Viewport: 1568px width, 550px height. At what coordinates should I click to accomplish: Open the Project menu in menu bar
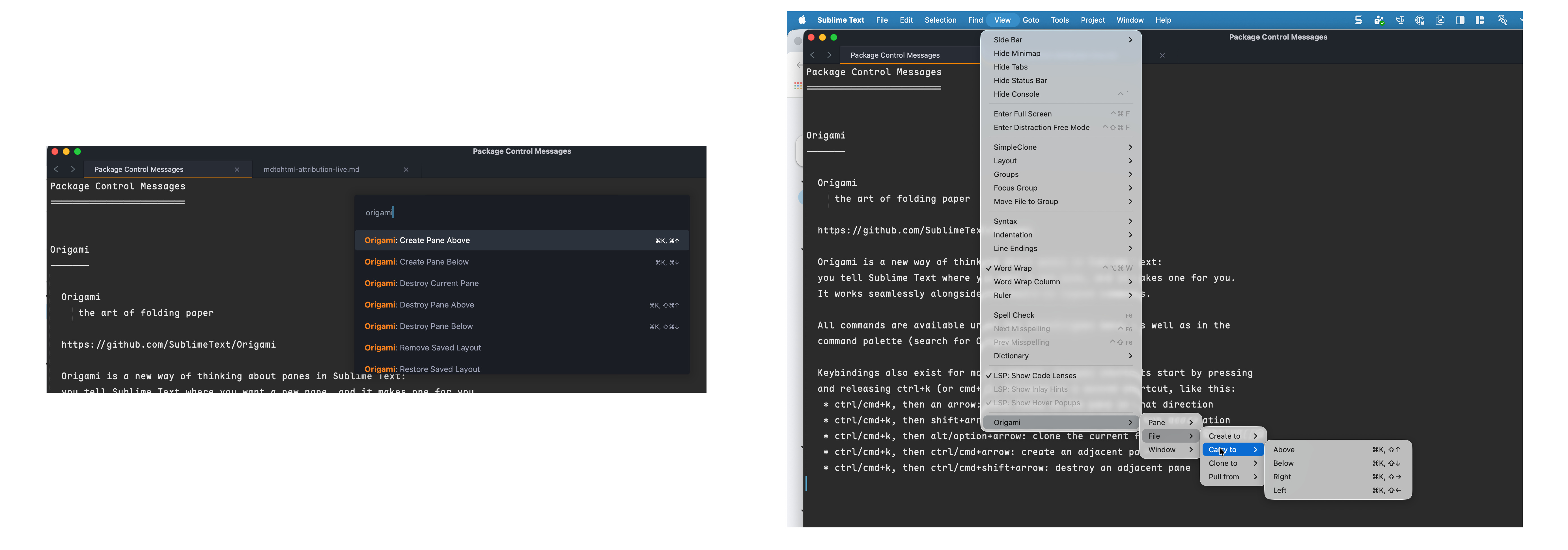click(1093, 20)
